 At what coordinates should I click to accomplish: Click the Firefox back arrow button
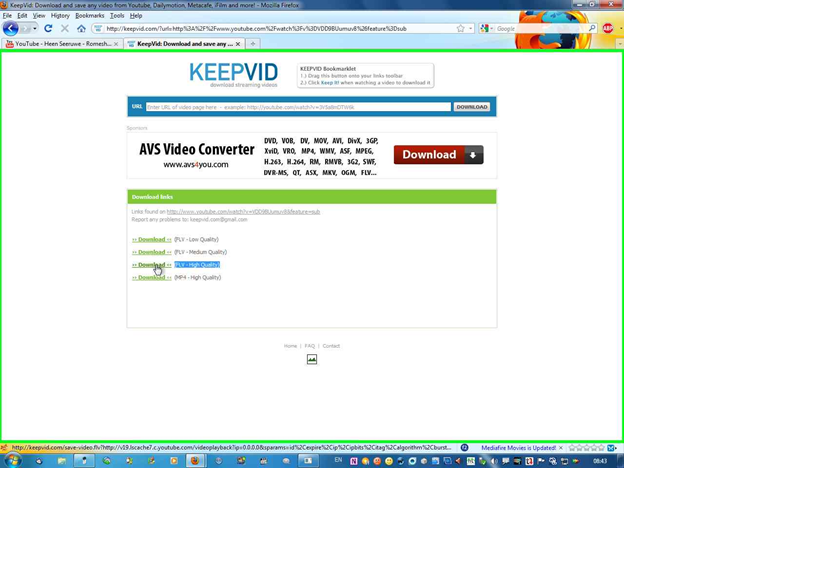[x=11, y=29]
